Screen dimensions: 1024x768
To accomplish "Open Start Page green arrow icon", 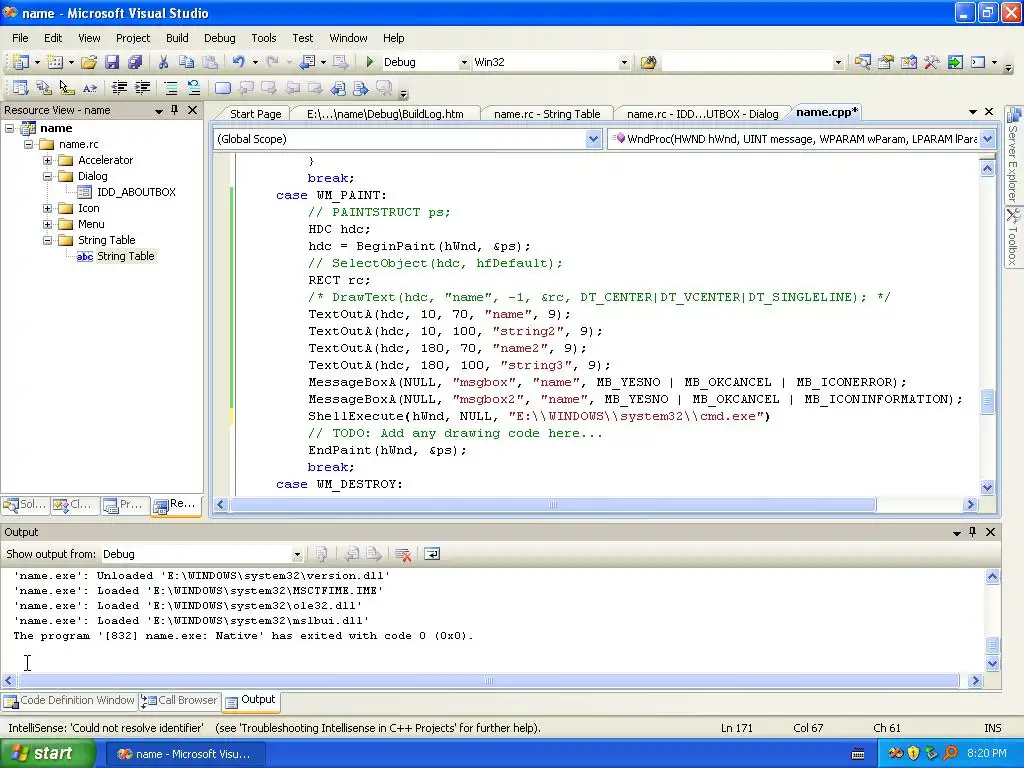I will pos(955,62).
